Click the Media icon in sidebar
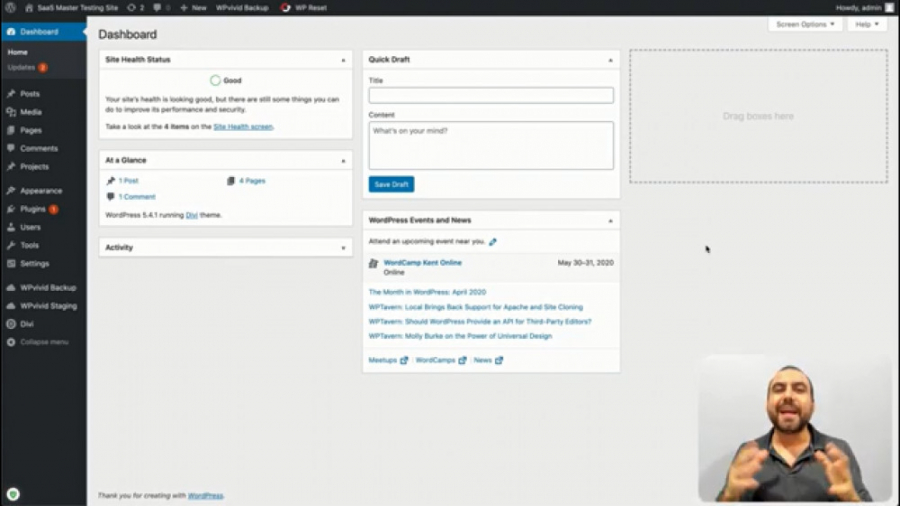The height and width of the screenshot is (506, 900). point(11,112)
